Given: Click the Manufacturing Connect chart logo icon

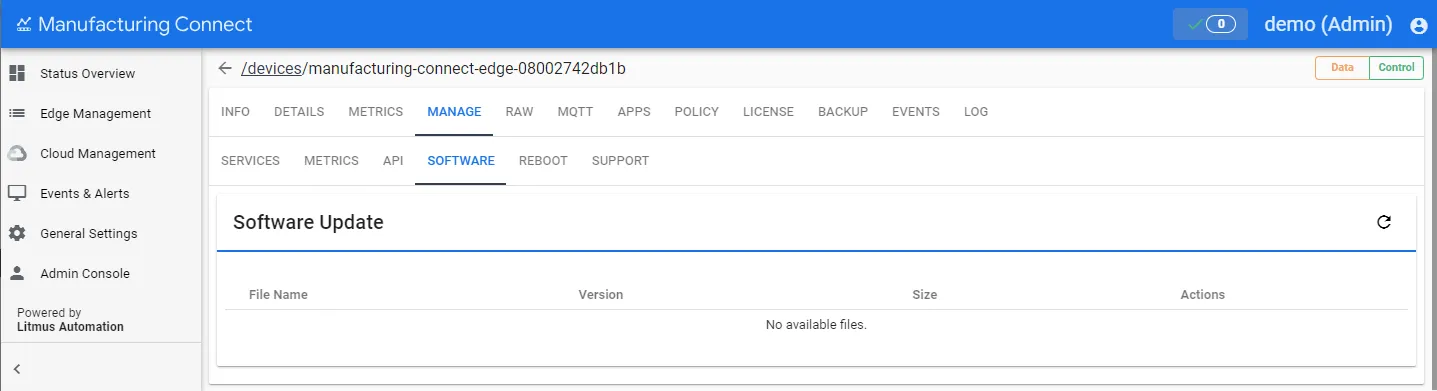Looking at the screenshot, I should tap(24, 25).
